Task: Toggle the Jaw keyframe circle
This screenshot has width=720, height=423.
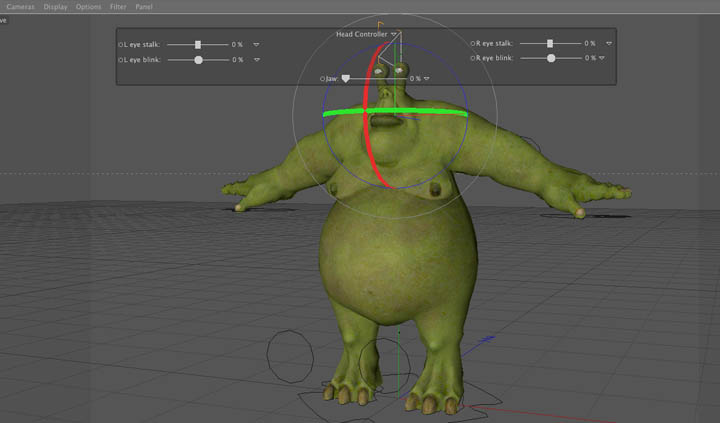Action: (322, 79)
